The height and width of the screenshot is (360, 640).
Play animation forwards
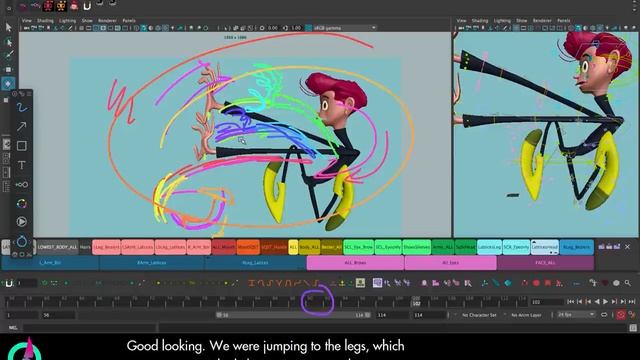(x=606, y=302)
